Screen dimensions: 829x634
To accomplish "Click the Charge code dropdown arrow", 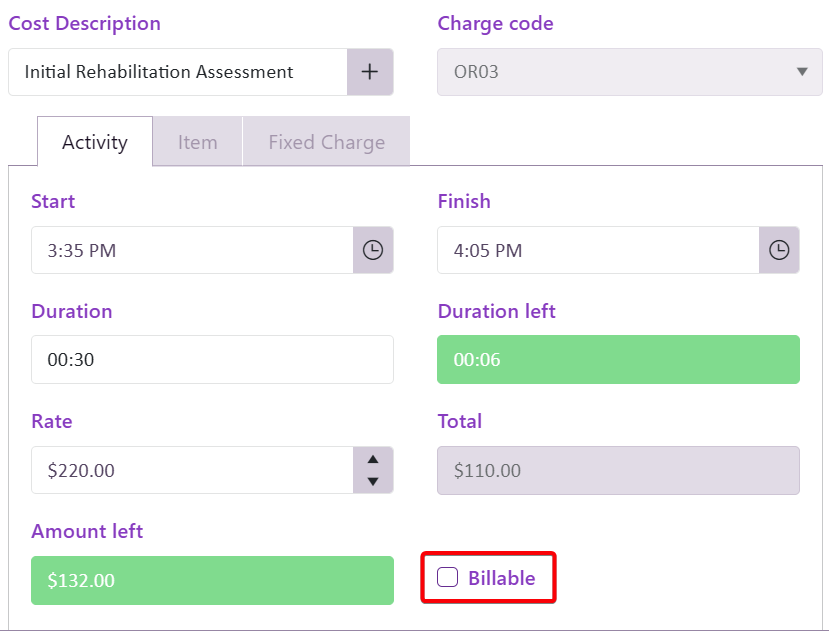I will pos(801,72).
